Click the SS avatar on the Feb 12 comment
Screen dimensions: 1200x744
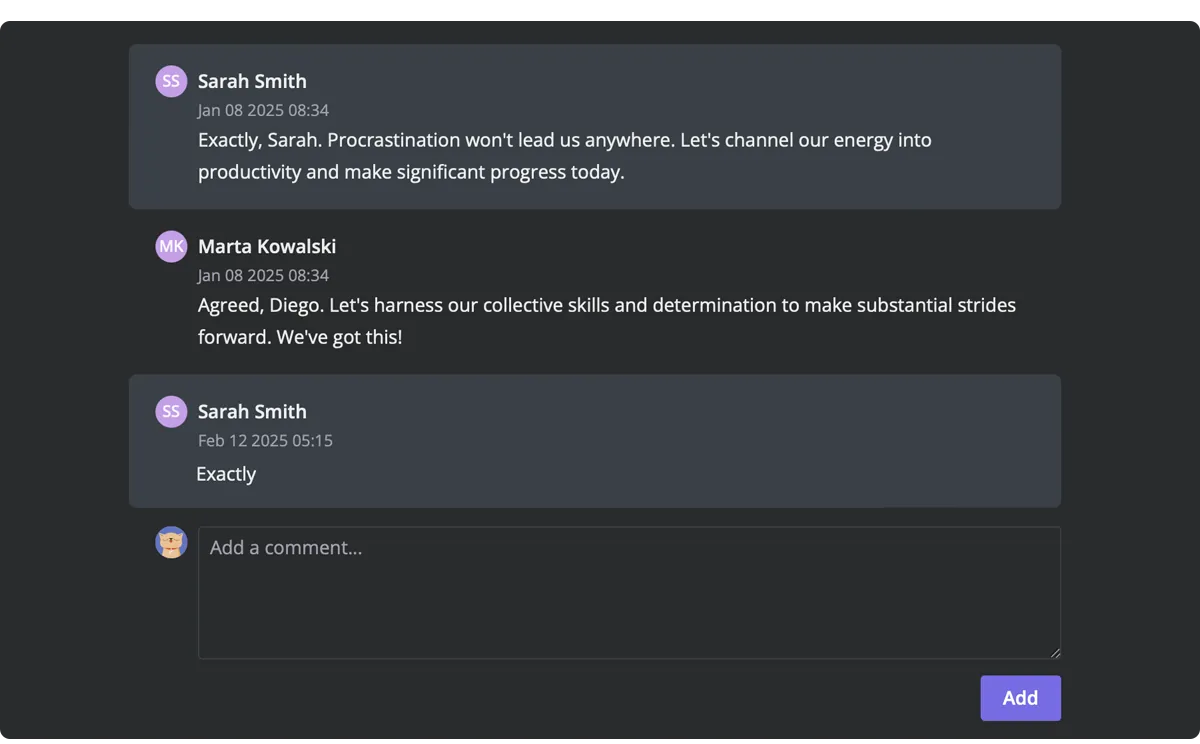point(171,411)
